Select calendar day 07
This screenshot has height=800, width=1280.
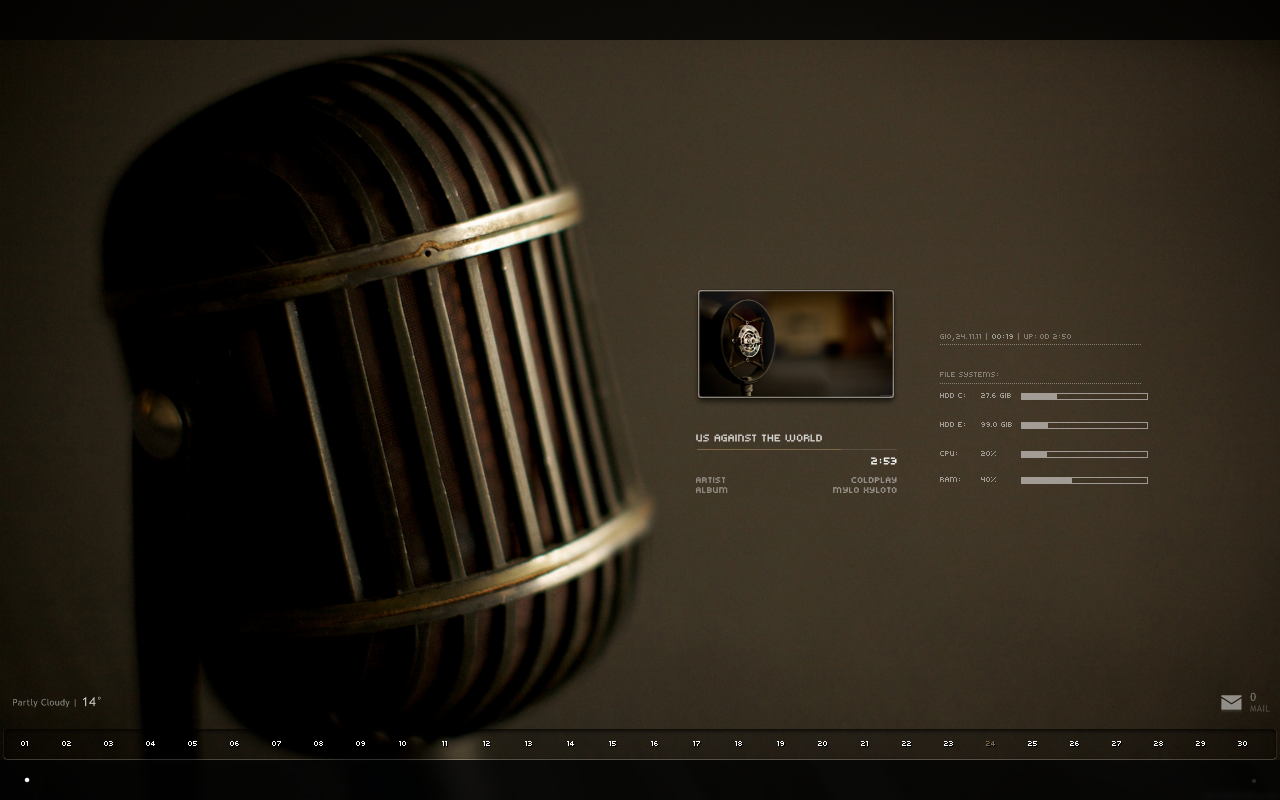pyautogui.click(x=276, y=743)
